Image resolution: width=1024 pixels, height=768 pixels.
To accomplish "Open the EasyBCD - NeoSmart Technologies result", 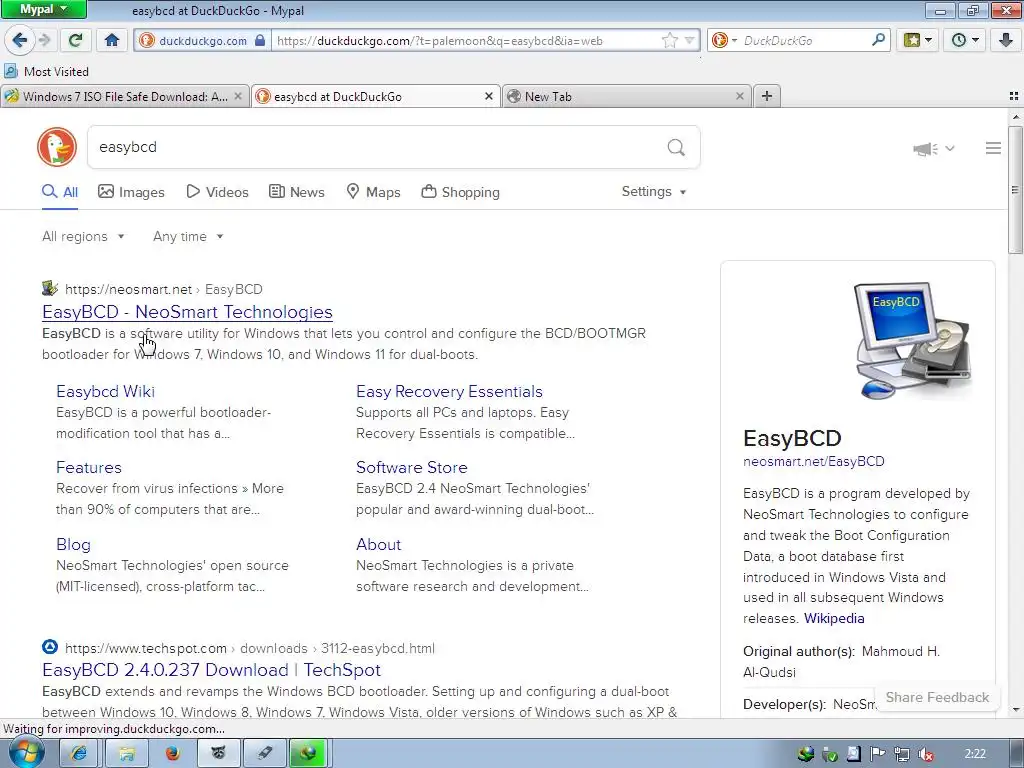I will [x=187, y=312].
